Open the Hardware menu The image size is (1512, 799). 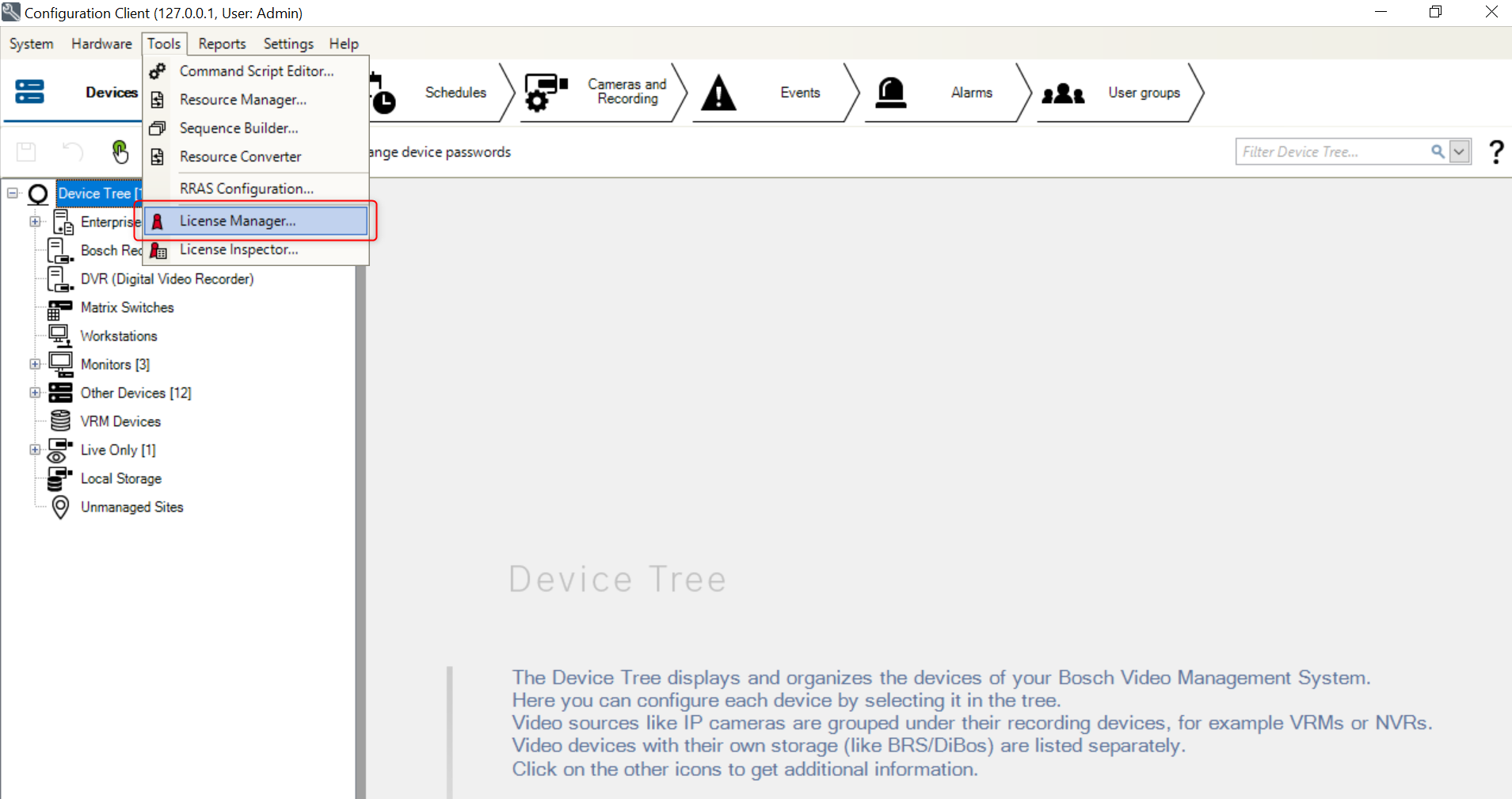pyautogui.click(x=101, y=44)
